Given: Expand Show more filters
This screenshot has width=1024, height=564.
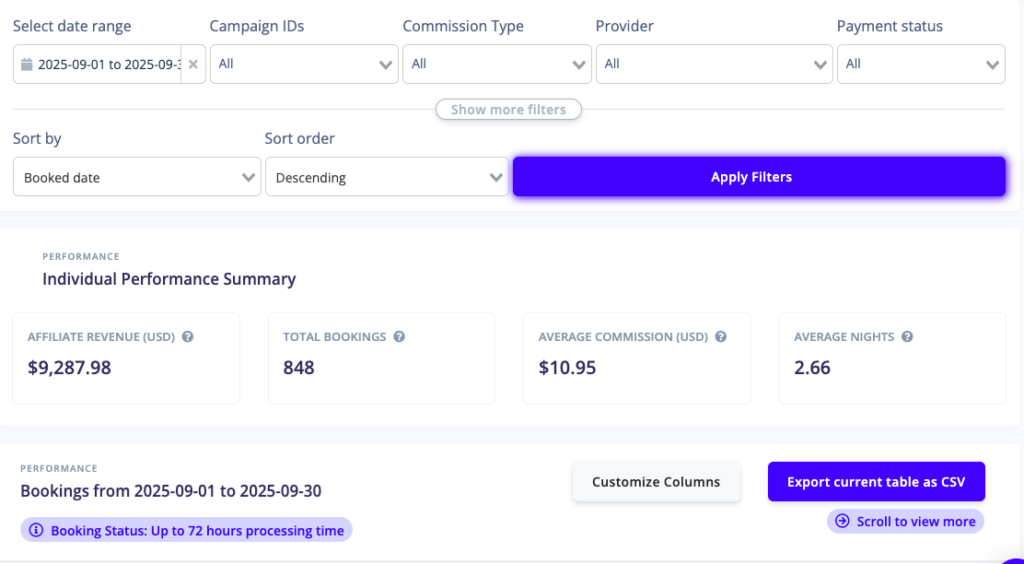Looking at the screenshot, I should [508, 110].
